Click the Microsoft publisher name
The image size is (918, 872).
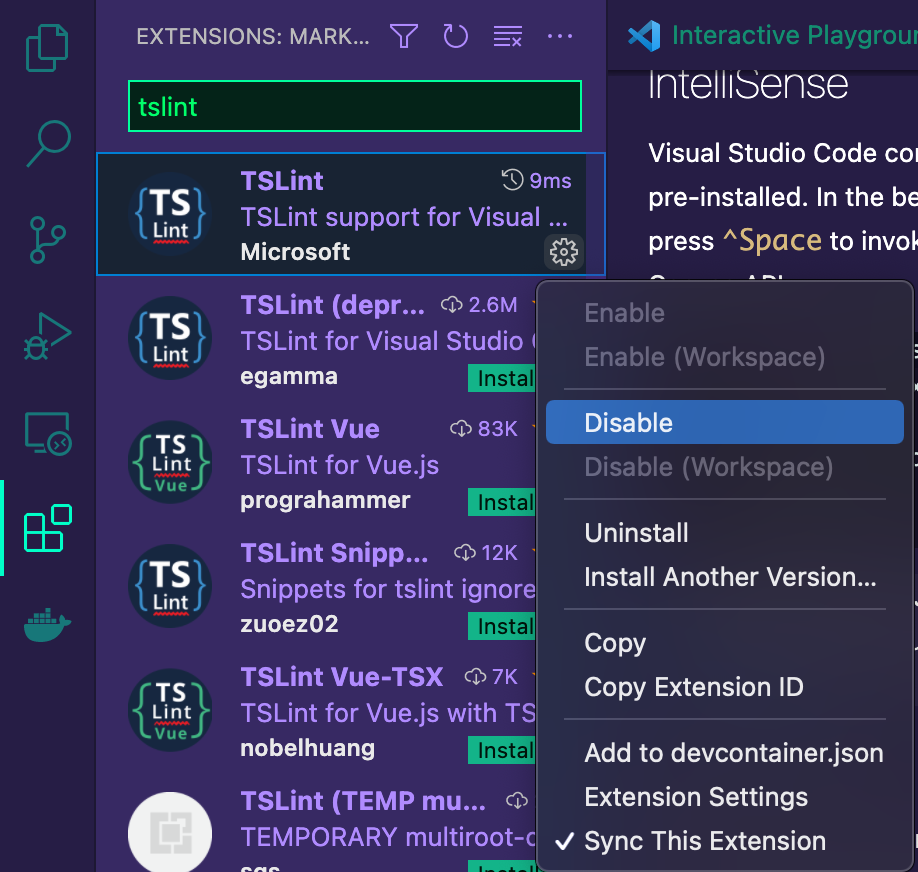click(x=295, y=252)
